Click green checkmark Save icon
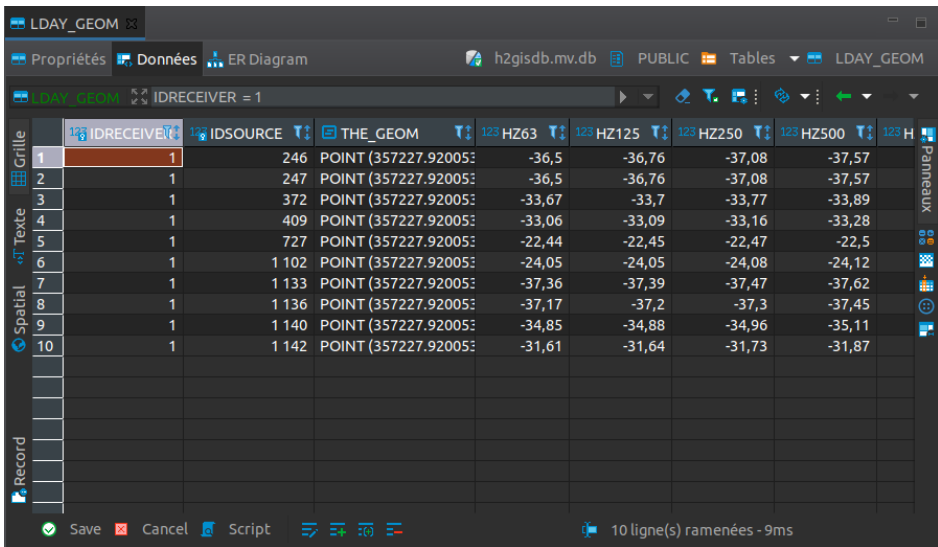The width and height of the screenshot is (938, 547). coord(49,529)
